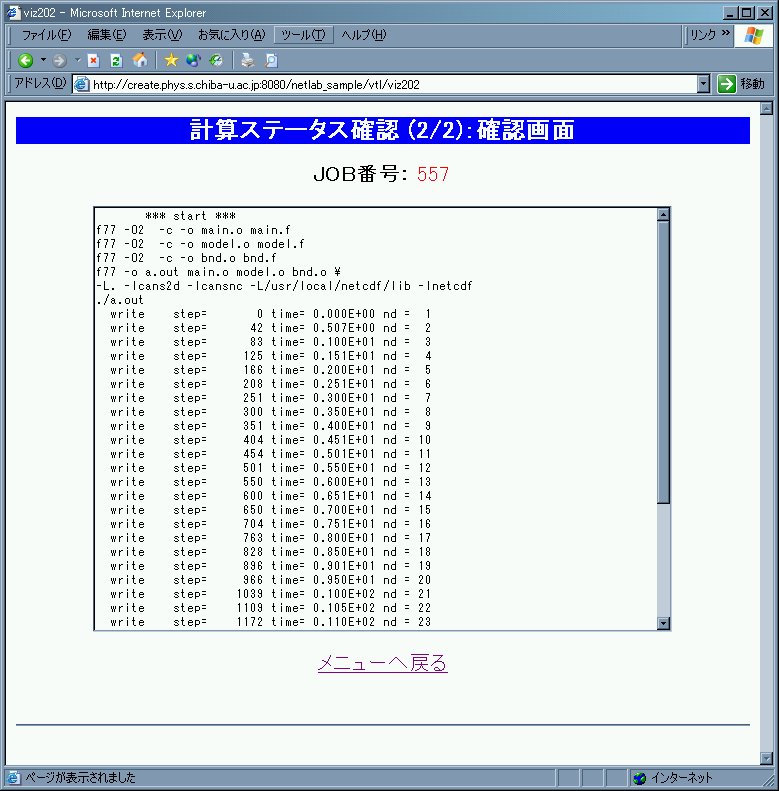Click the print preview icon
The width and height of the screenshot is (779, 791).
pyautogui.click(x=271, y=61)
